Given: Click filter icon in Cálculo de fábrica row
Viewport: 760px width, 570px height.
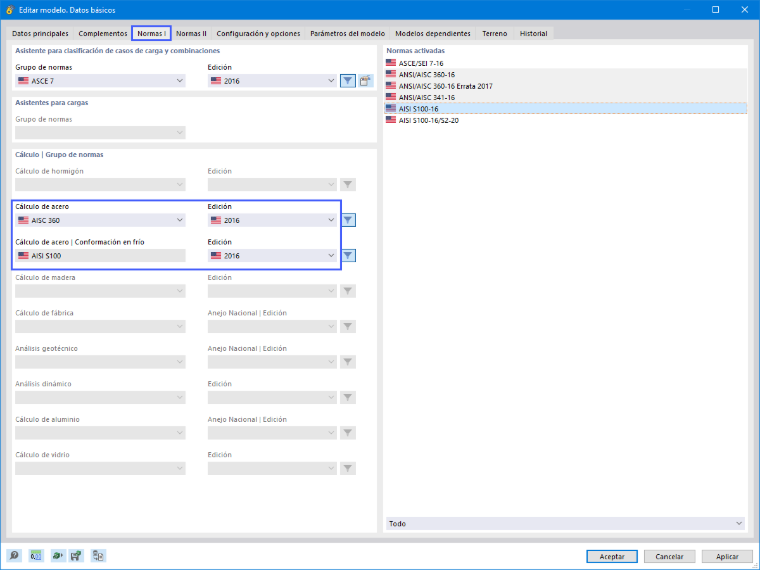Looking at the screenshot, I should coord(348,326).
